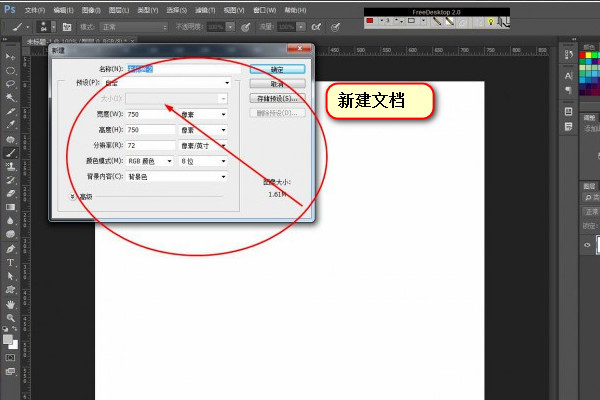Select the History Brush tool
600x400 pixels.
[x=10, y=180]
